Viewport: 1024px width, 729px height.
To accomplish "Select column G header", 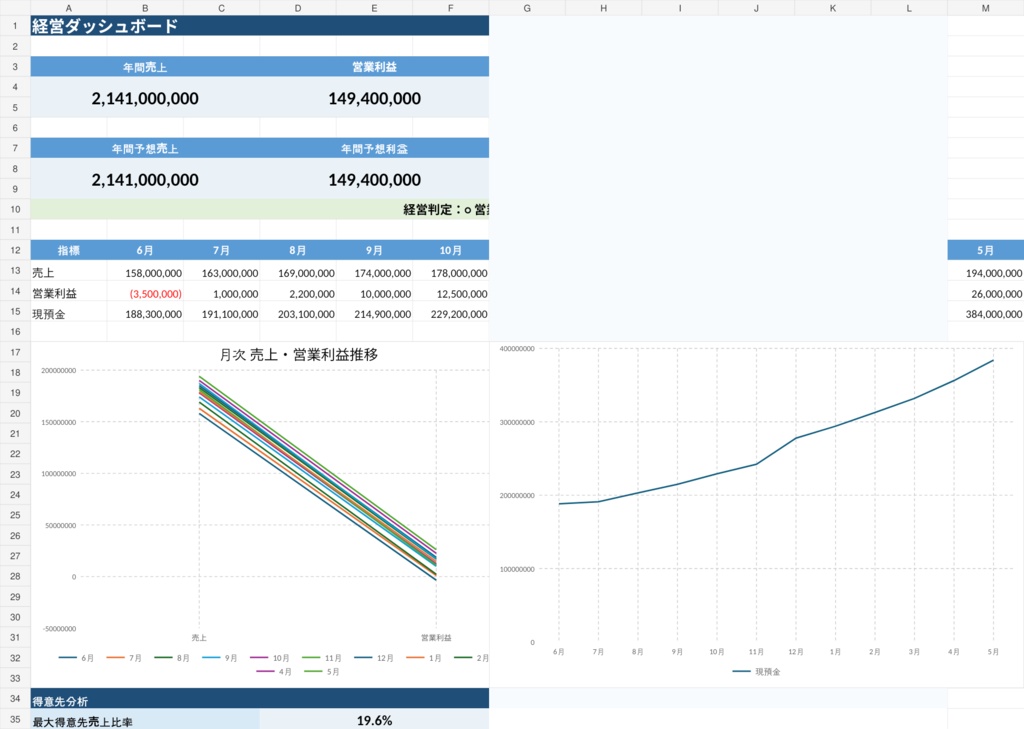I will coord(527,8).
